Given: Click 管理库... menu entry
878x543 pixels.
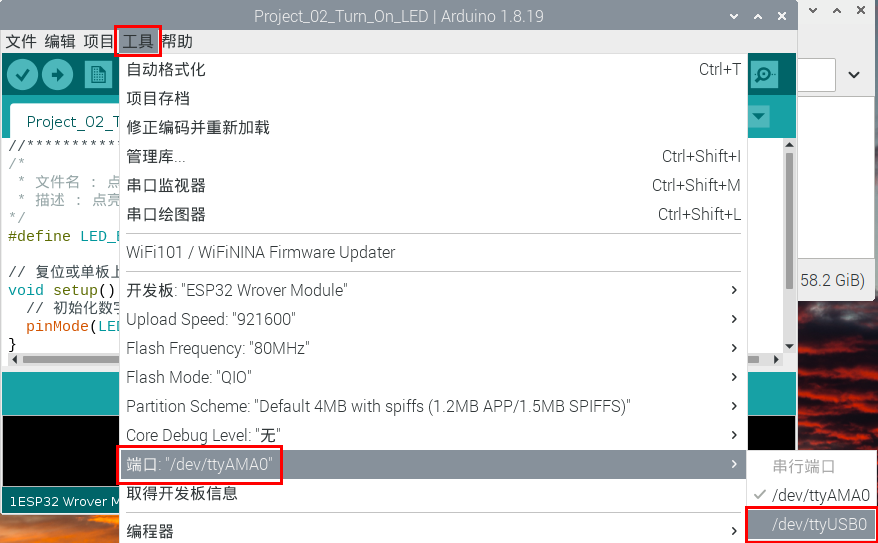Looking at the screenshot, I should click(156, 156).
